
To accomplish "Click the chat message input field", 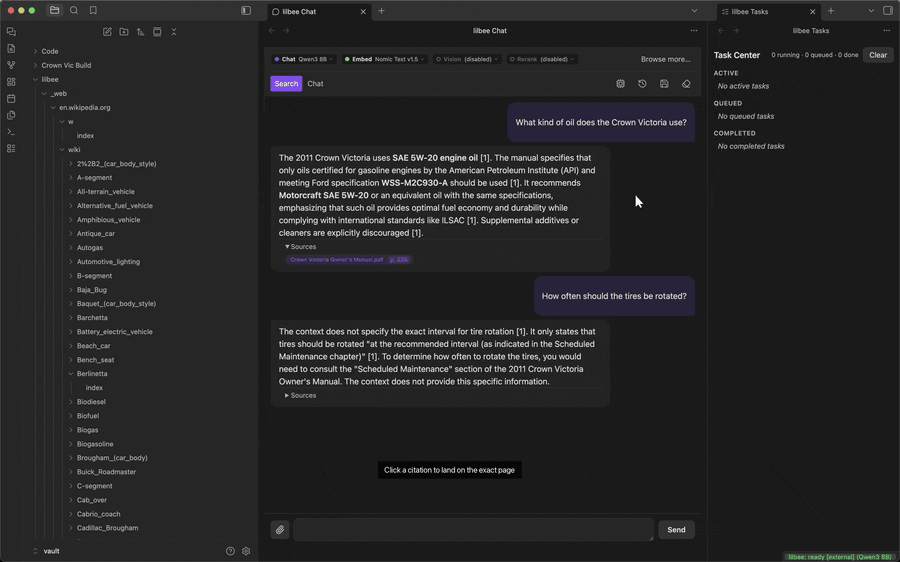I will click(x=474, y=530).
